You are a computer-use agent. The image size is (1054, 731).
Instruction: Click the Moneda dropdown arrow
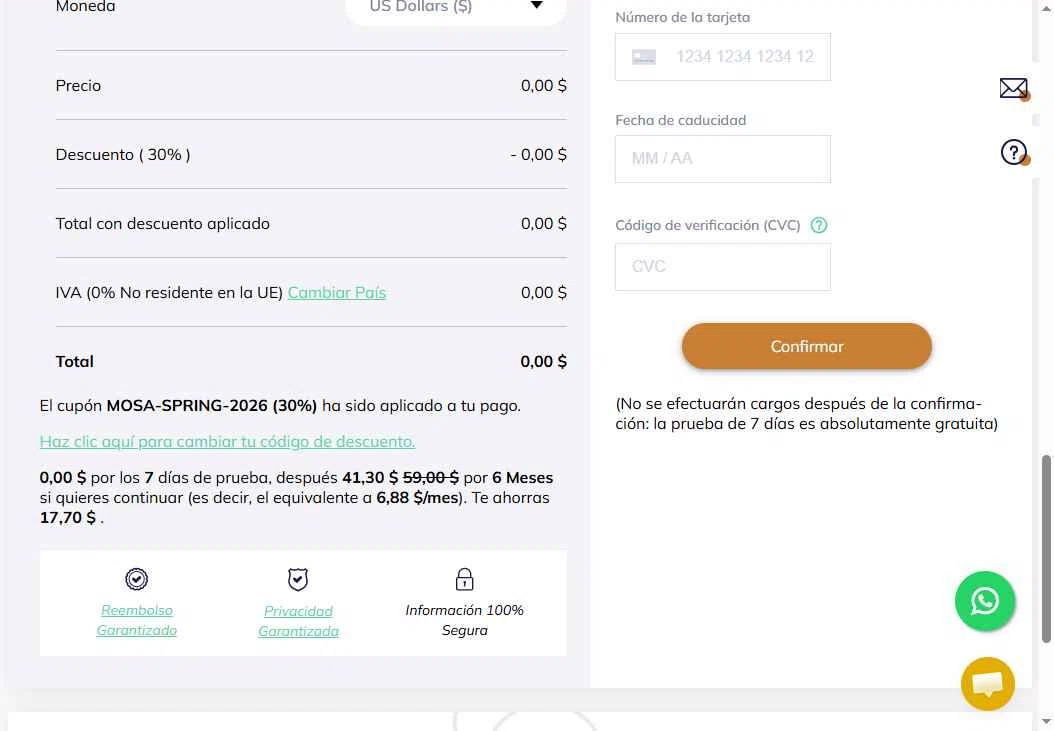pyautogui.click(x=536, y=5)
